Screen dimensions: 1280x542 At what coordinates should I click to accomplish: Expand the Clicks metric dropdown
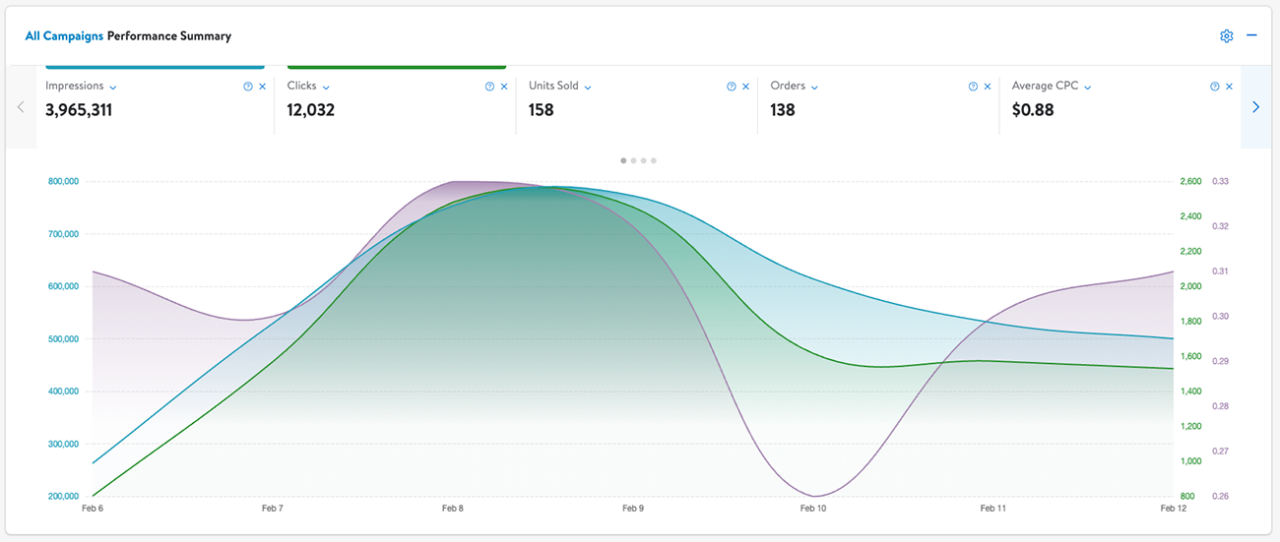pyautogui.click(x=327, y=87)
